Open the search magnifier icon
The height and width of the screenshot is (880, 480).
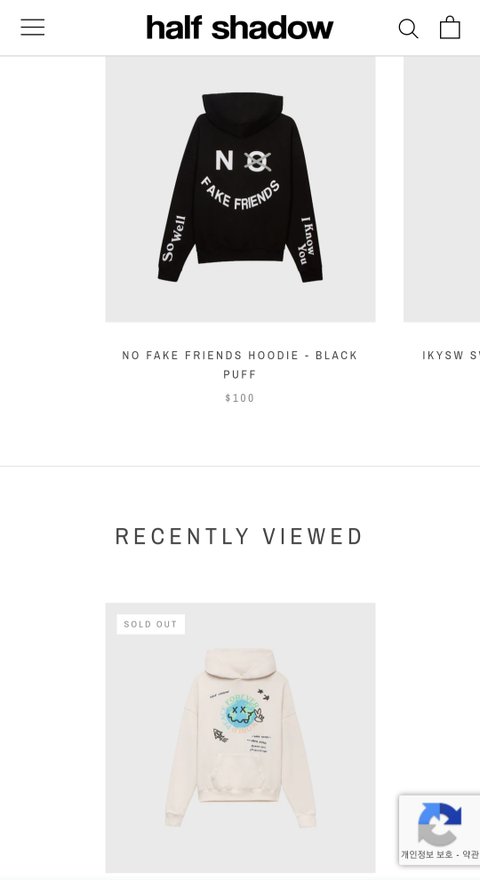coord(408,28)
